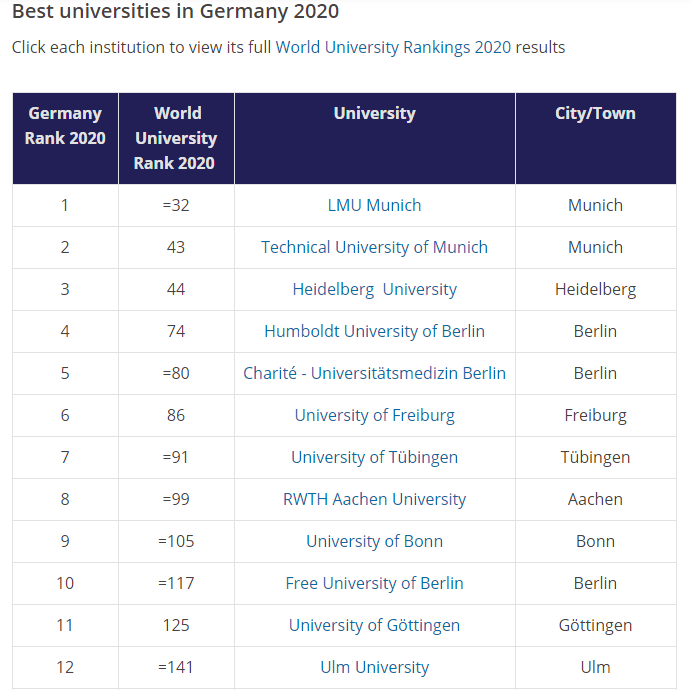This screenshot has width=691, height=690.
Task: Open World University Rankings 2020 link
Action: [393, 48]
